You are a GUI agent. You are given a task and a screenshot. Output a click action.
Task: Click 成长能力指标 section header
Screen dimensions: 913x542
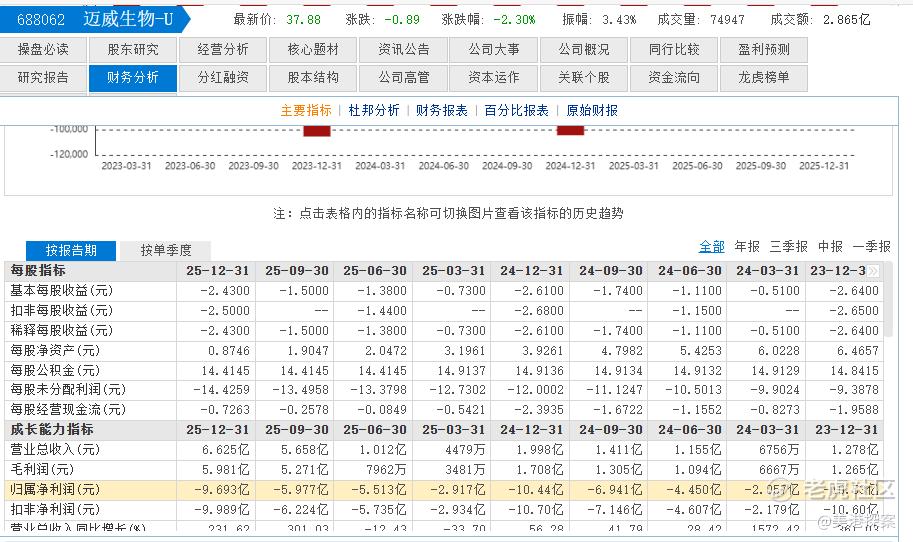pyautogui.click(x=52, y=430)
